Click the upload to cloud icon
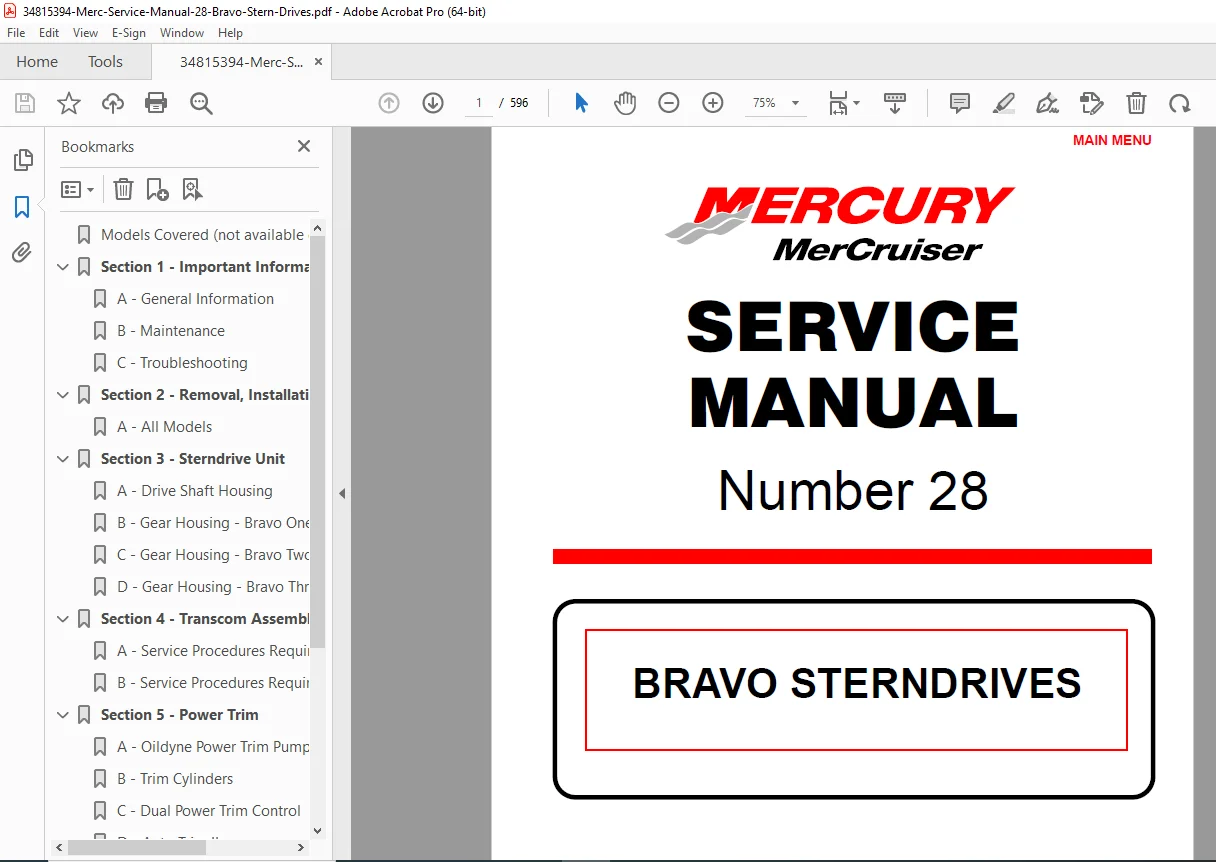The height and width of the screenshot is (862, 1216). 113,103
